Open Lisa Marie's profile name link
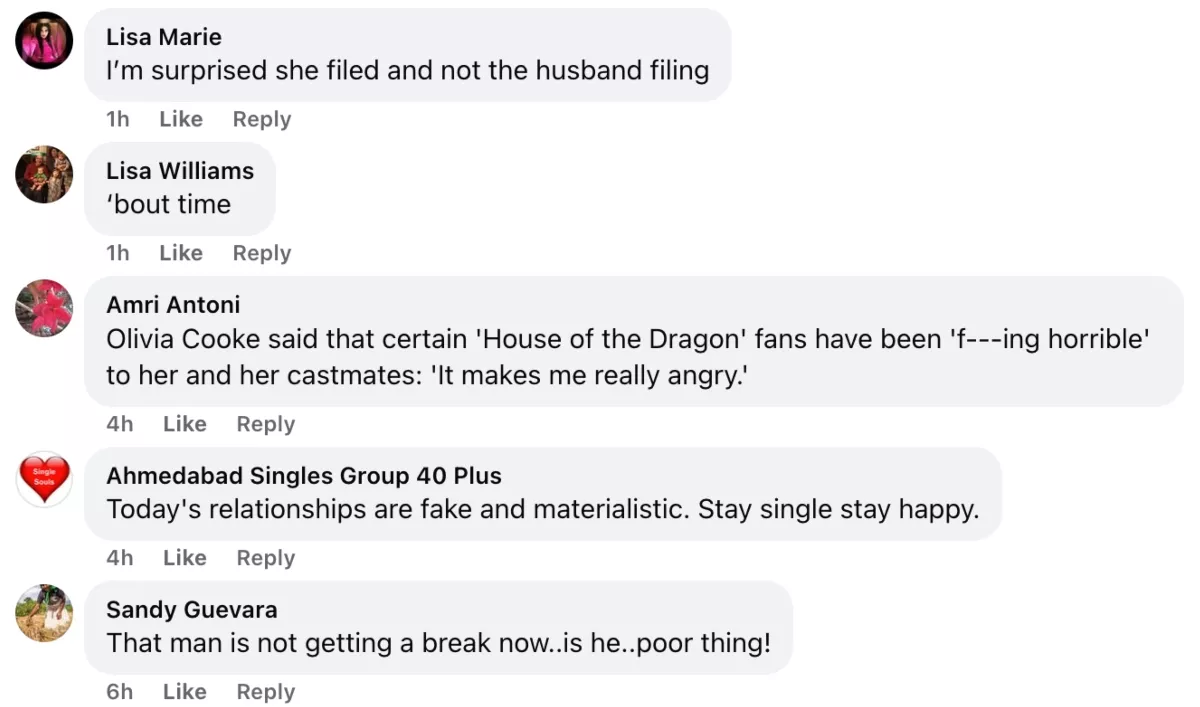1200x707 pixels. point(164,37)
